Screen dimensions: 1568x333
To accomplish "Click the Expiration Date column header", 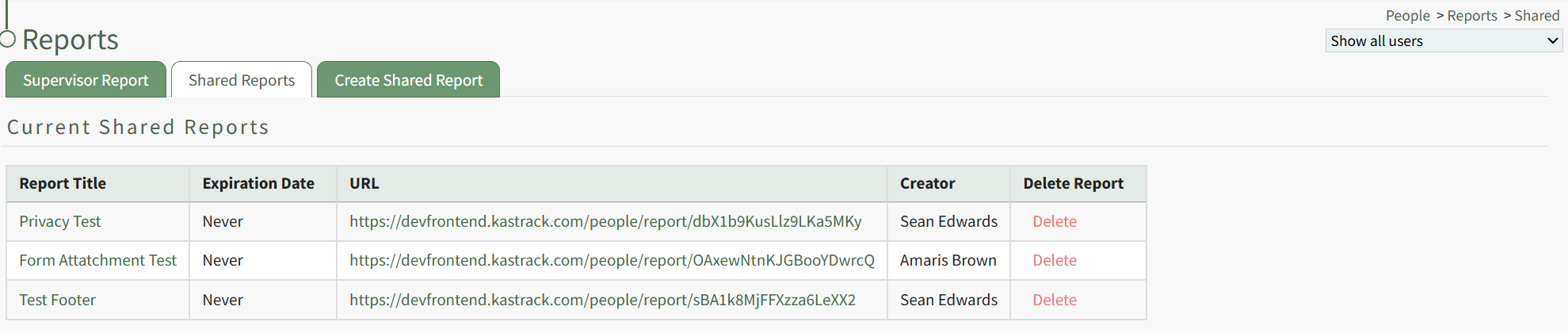I will [x=258, y=183].
